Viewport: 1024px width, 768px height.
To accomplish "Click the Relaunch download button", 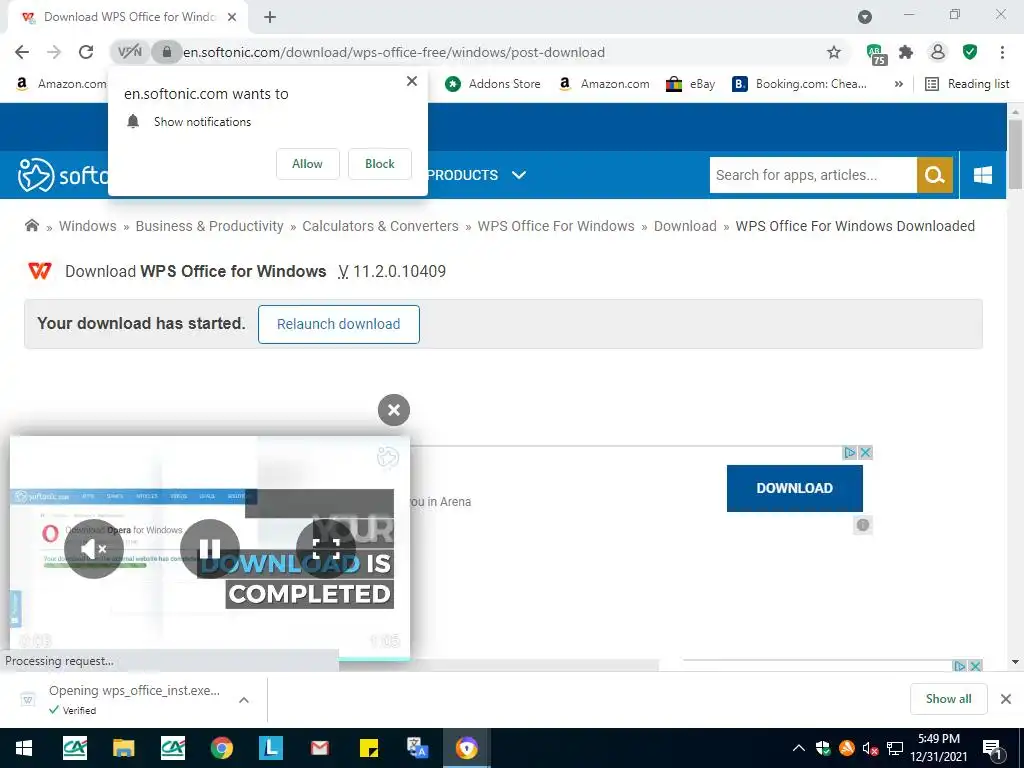I will click(x=338, y=324).
